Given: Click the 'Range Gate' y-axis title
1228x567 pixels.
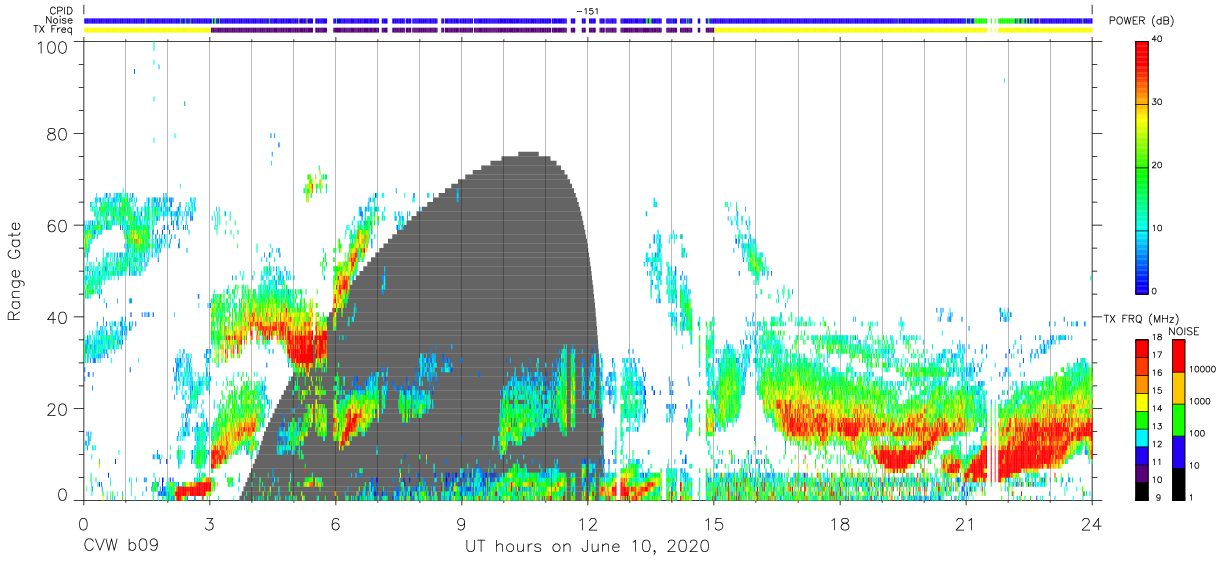Looking at the screenshot, I should tap(15, 272).
